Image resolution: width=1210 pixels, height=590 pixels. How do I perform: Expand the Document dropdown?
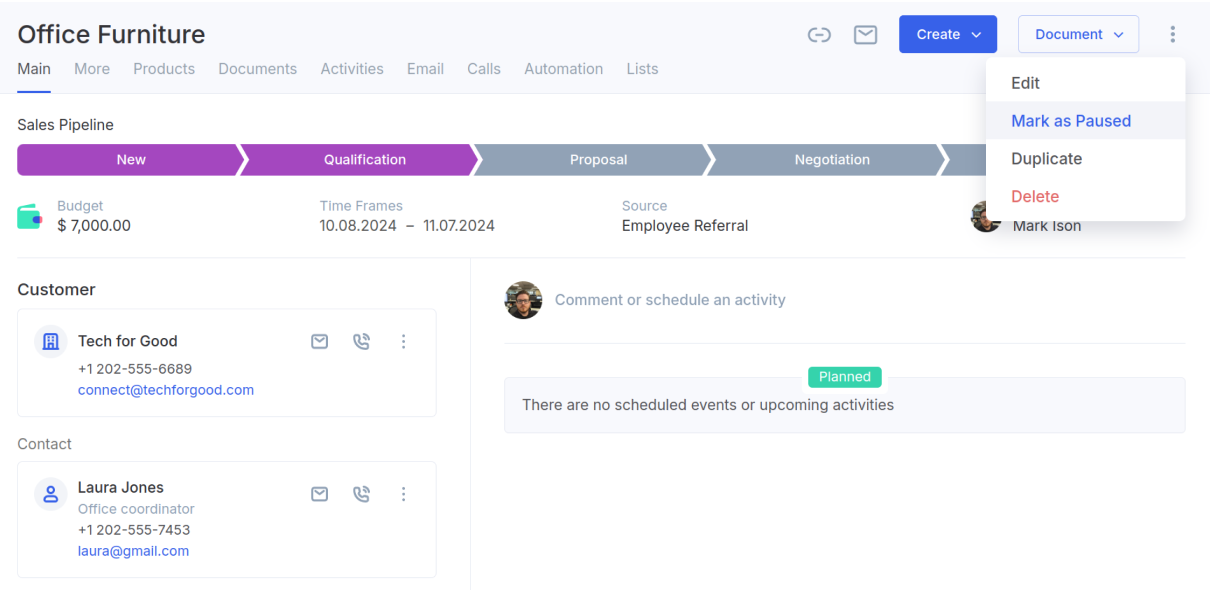(1078, 34)
